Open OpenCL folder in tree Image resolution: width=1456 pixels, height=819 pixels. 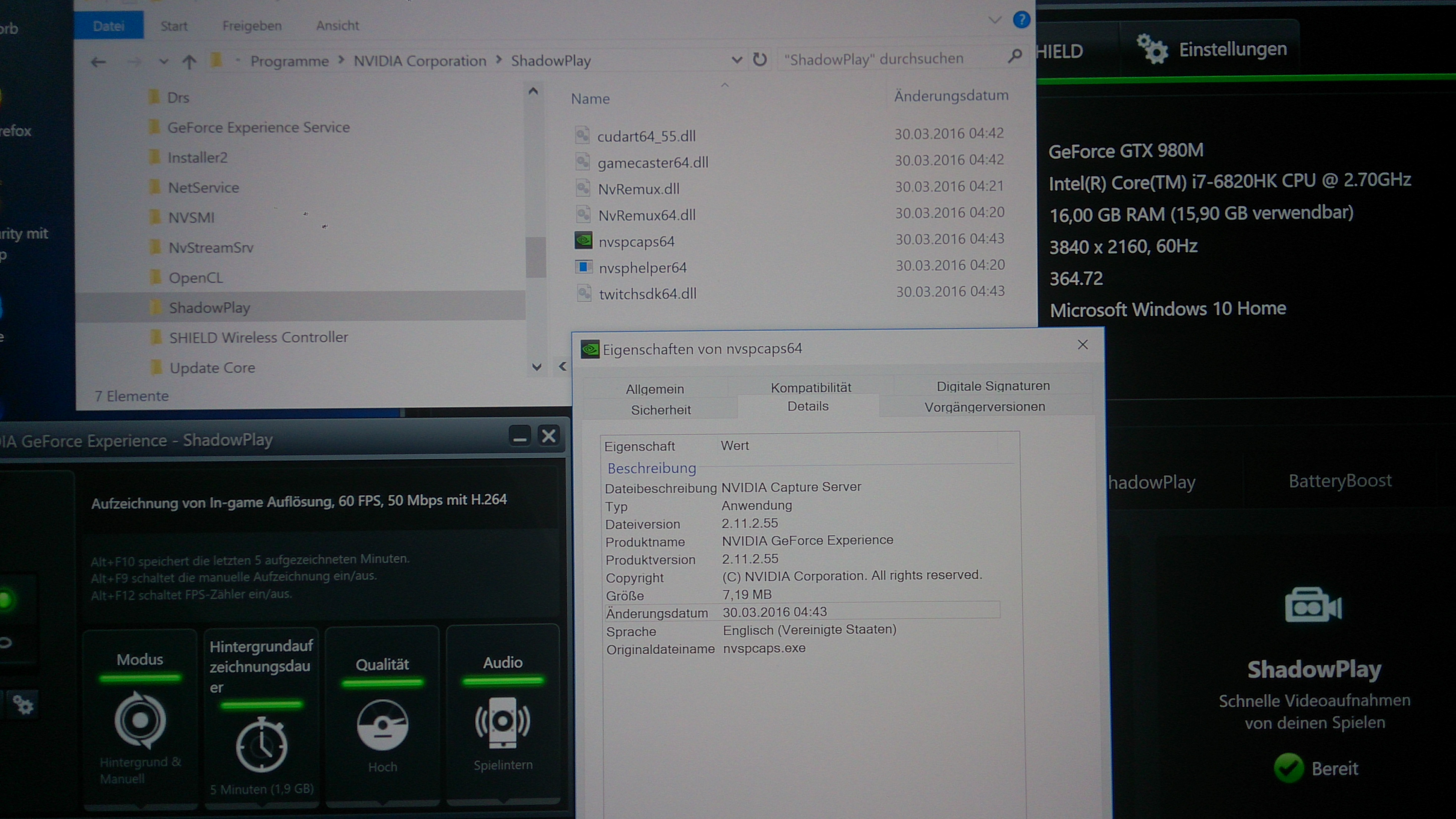(186, 277)
